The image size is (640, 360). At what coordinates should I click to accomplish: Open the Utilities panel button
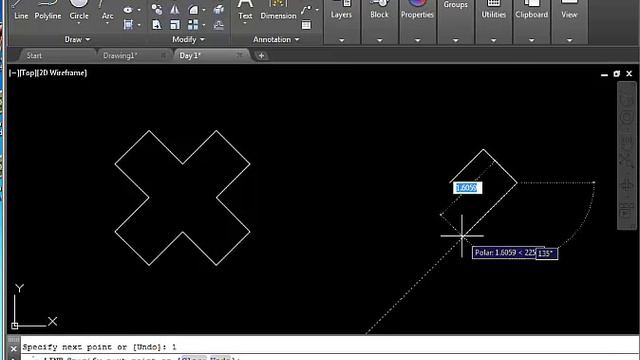pyautogui.click(x=493, y=9)
